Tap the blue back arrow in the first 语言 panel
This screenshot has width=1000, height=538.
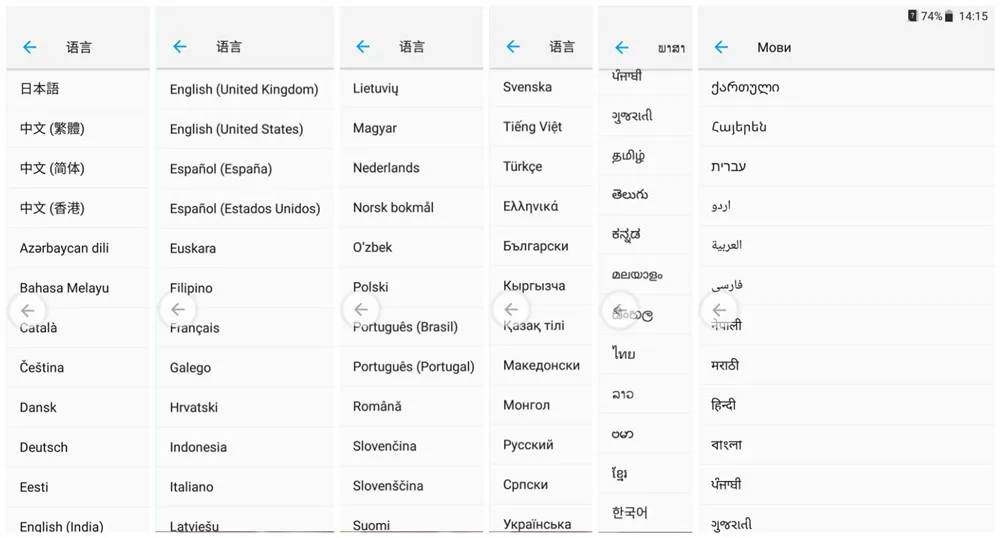(x=29, y=47)
